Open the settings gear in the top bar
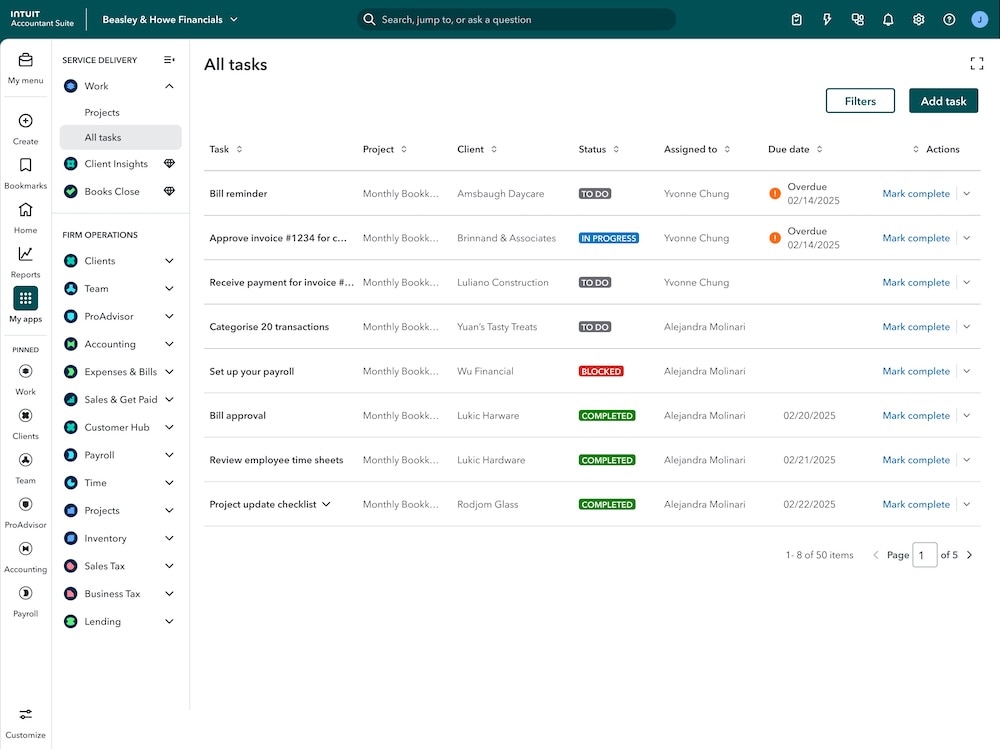1000x749 pixels. coord(918,19)
